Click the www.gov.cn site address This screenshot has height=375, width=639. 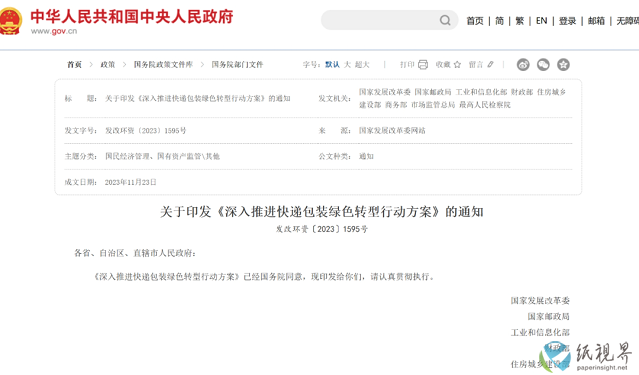pyautogui.click(x=54, y=31)
